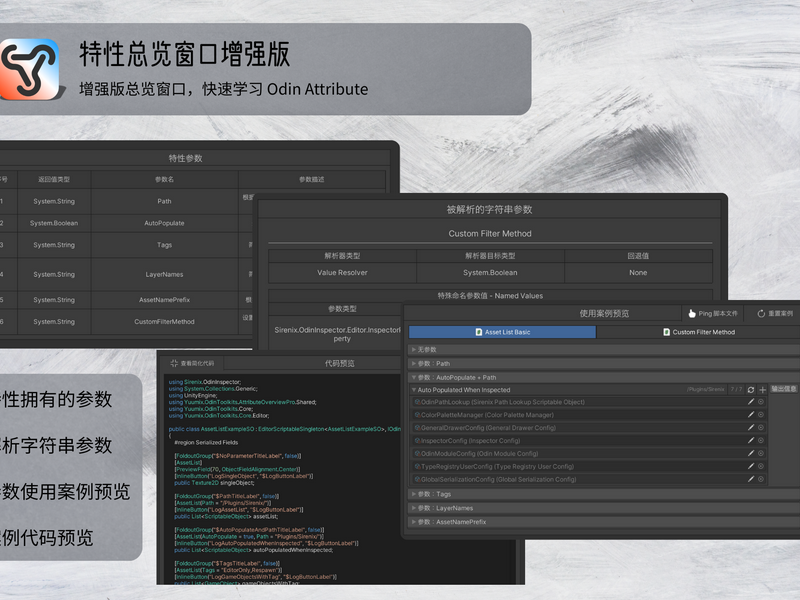Click the Custom Filter Method heading in the resolver window
800x600 pixels.
click(x=490, y=233)
